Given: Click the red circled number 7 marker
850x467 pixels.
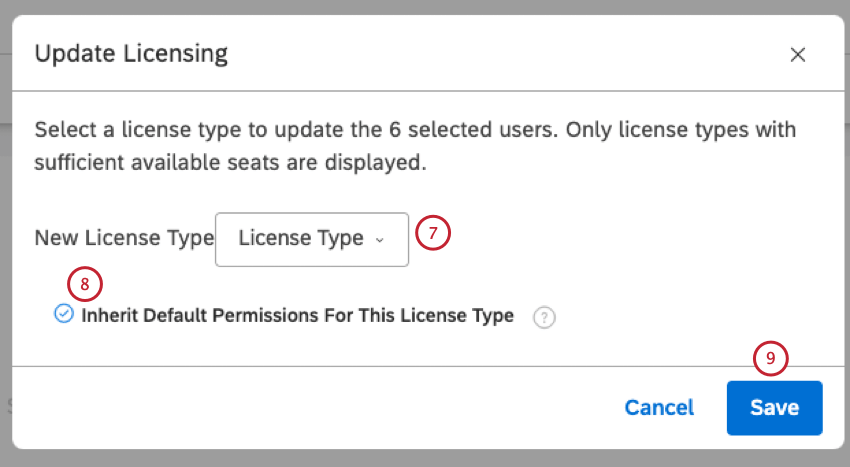Looking at the screenshot, I should pyautogui.click(x=433, y=234).
